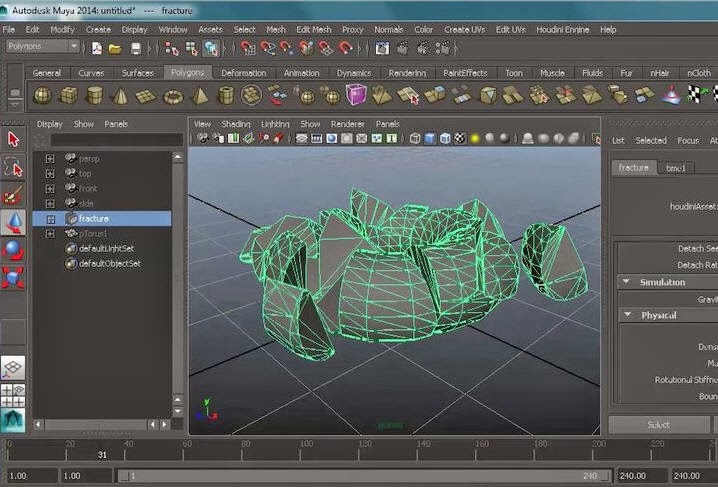This screenshot has height=487, width=718.
Task: Open the Houdini Engine menu
Action: click(562, 30)
